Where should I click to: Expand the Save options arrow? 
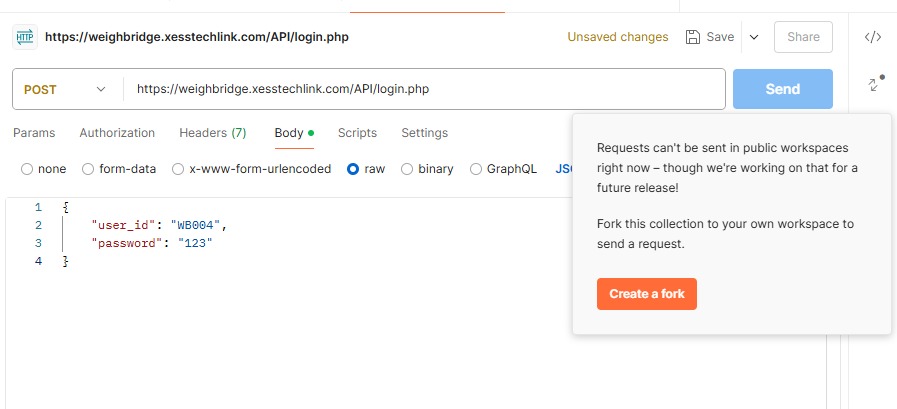click(754, 37)
